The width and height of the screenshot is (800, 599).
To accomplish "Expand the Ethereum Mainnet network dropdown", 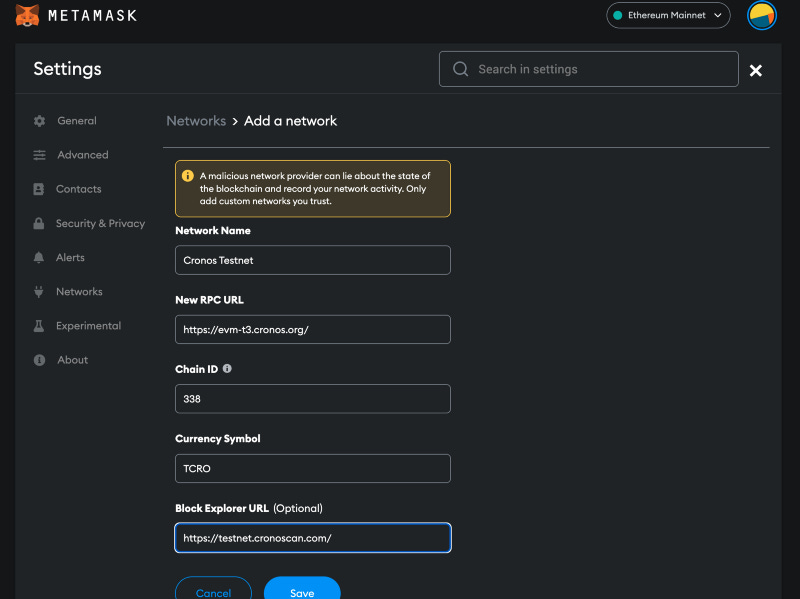I will point(668,16).
